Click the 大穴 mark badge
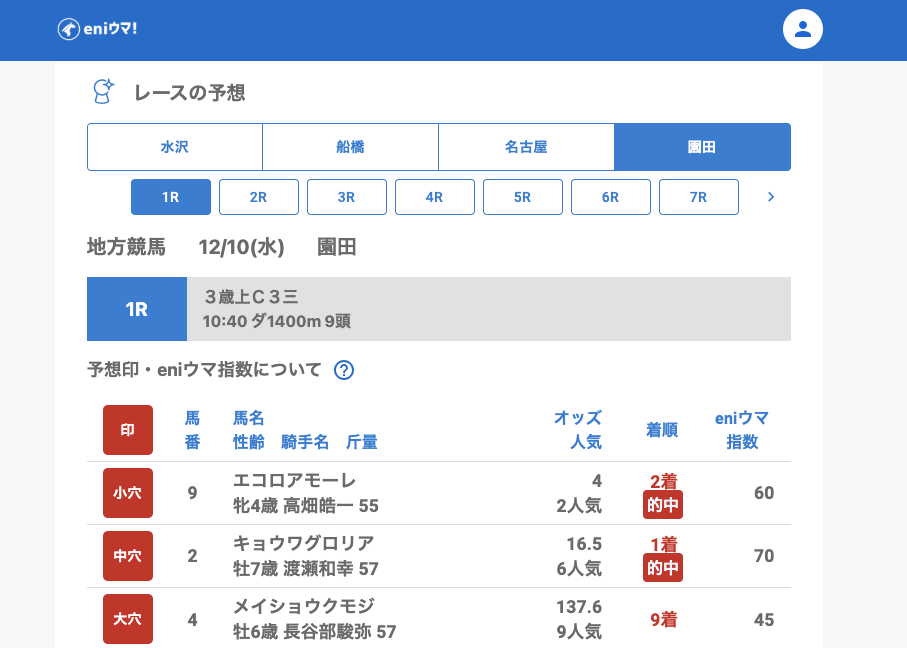907x648 pixels. (x=128, y=619)
